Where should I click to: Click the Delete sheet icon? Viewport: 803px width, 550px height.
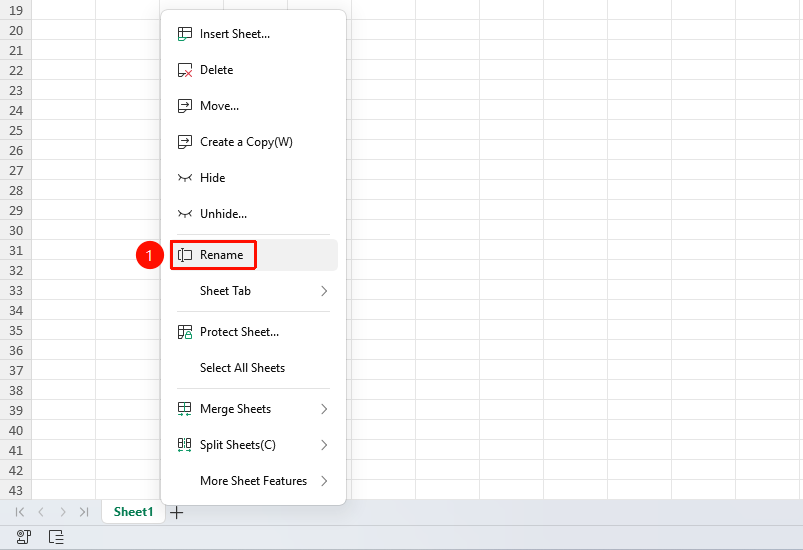[x=184, y=70]
